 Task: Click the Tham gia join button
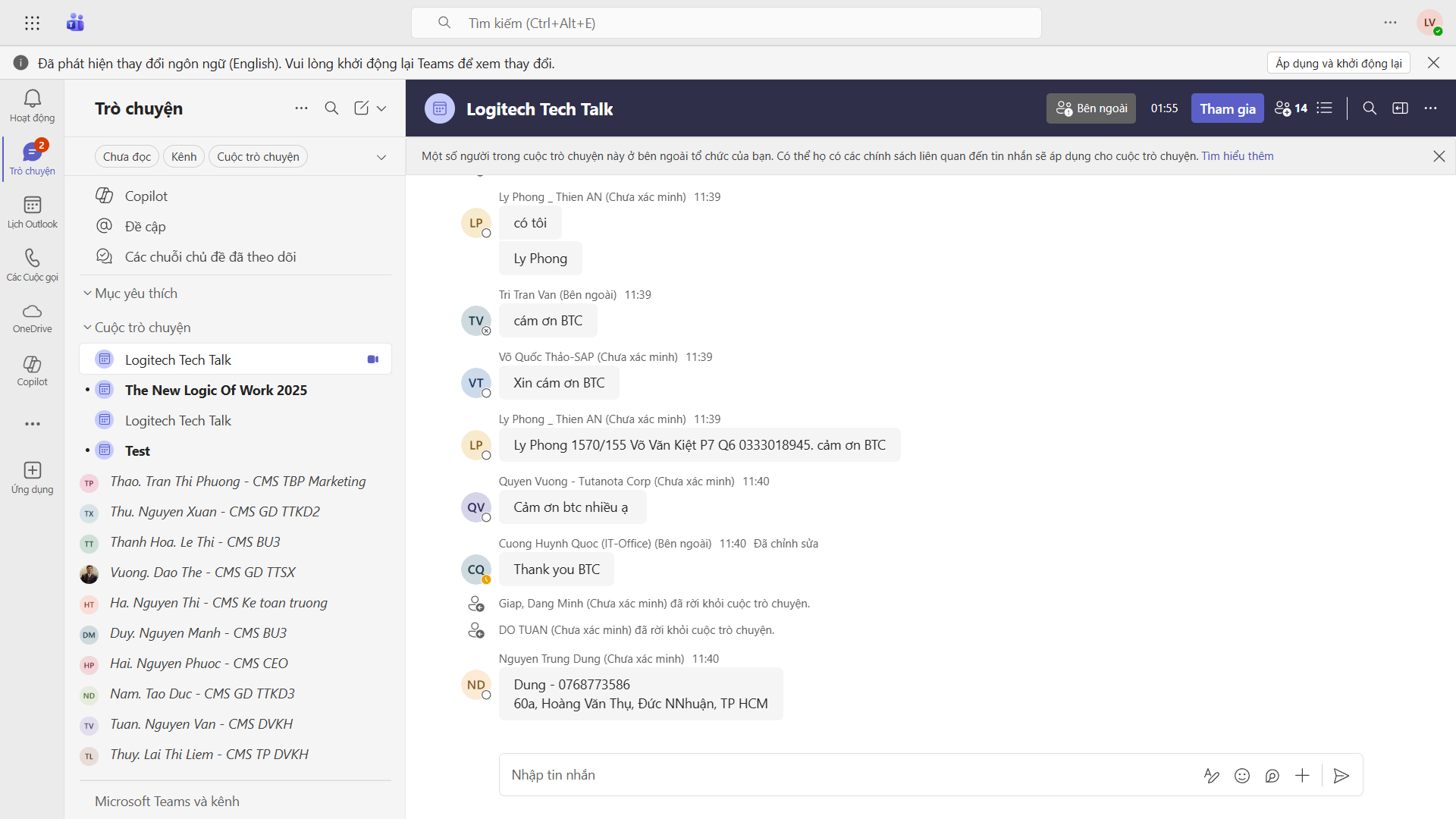point(1227,108)
